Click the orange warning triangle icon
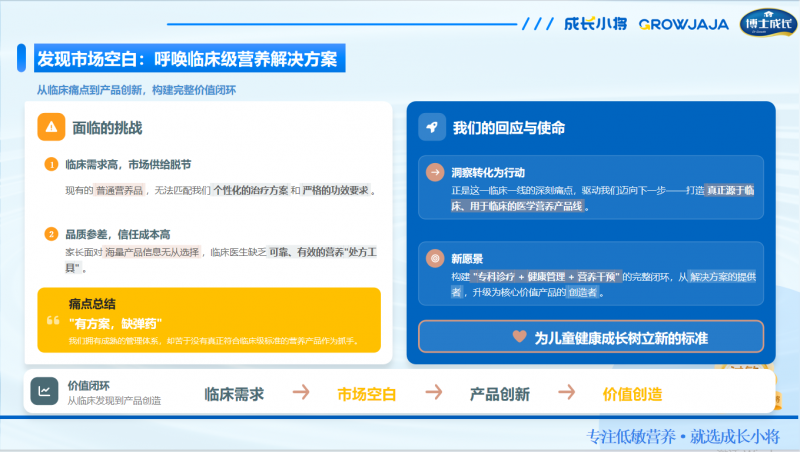Image resolution: width=800 pixels, height=452 pixels. click(51, 128)
